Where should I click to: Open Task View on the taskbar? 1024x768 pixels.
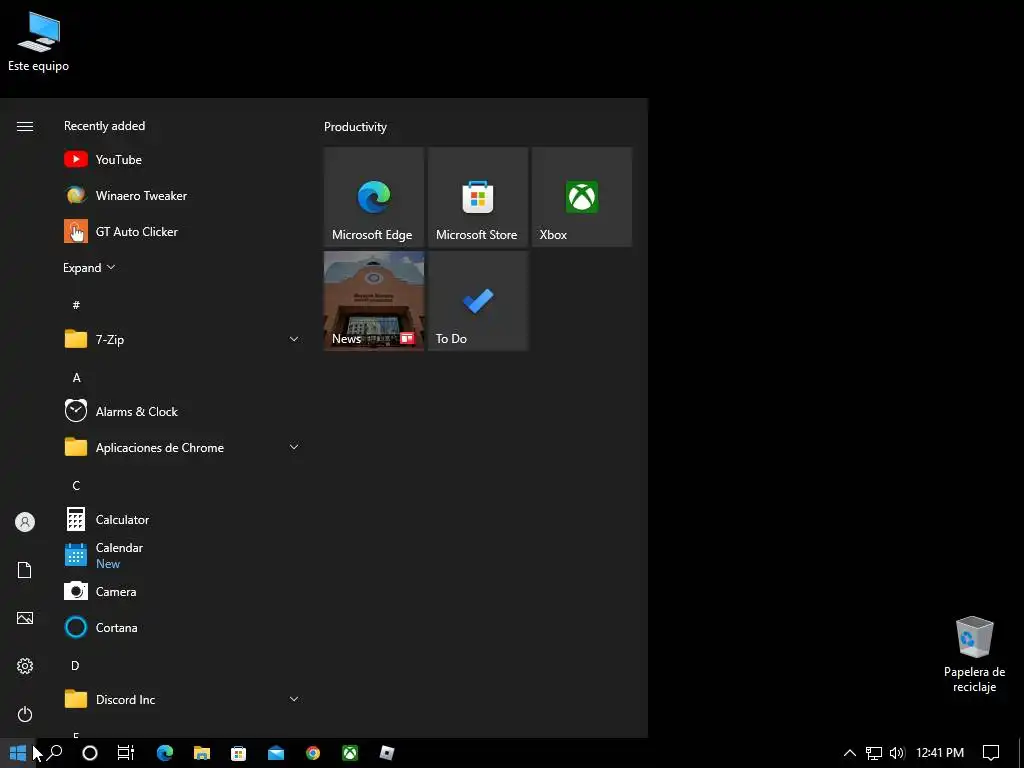coord(125,753)
